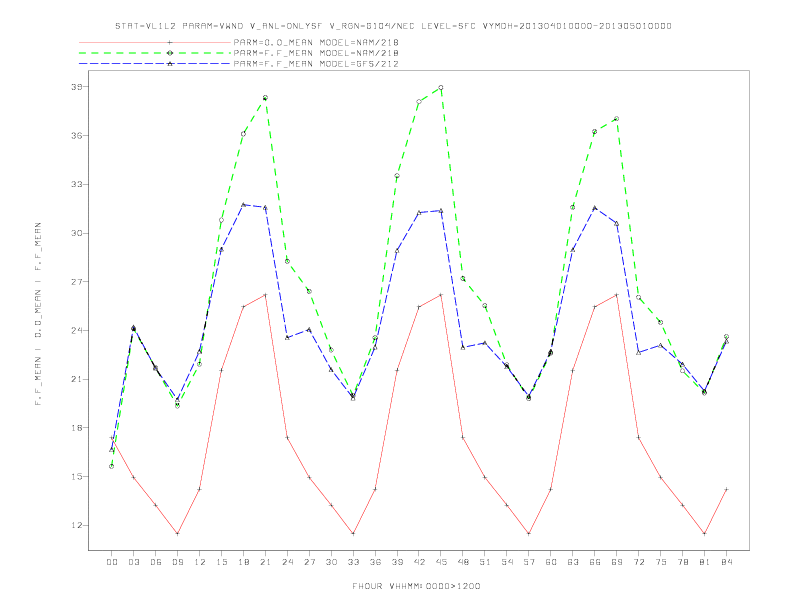792x612 pixels.
Task: Select legend entry PARM=F.F_MEAN MODEL=GFS/212
Action: (316, 64)
